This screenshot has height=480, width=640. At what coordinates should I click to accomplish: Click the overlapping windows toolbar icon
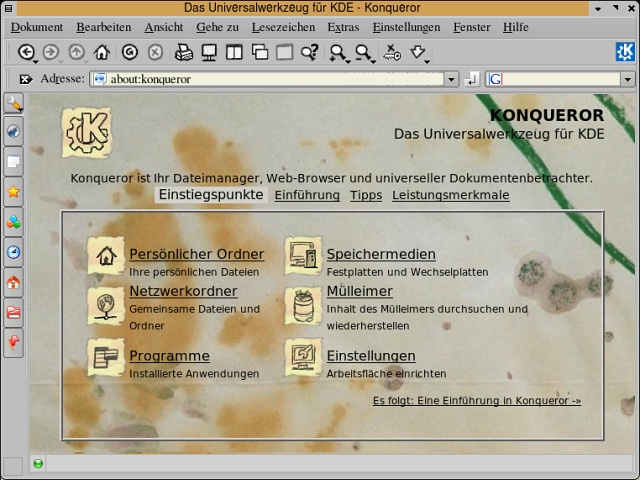pyautogui.click(x=260, y=52)
